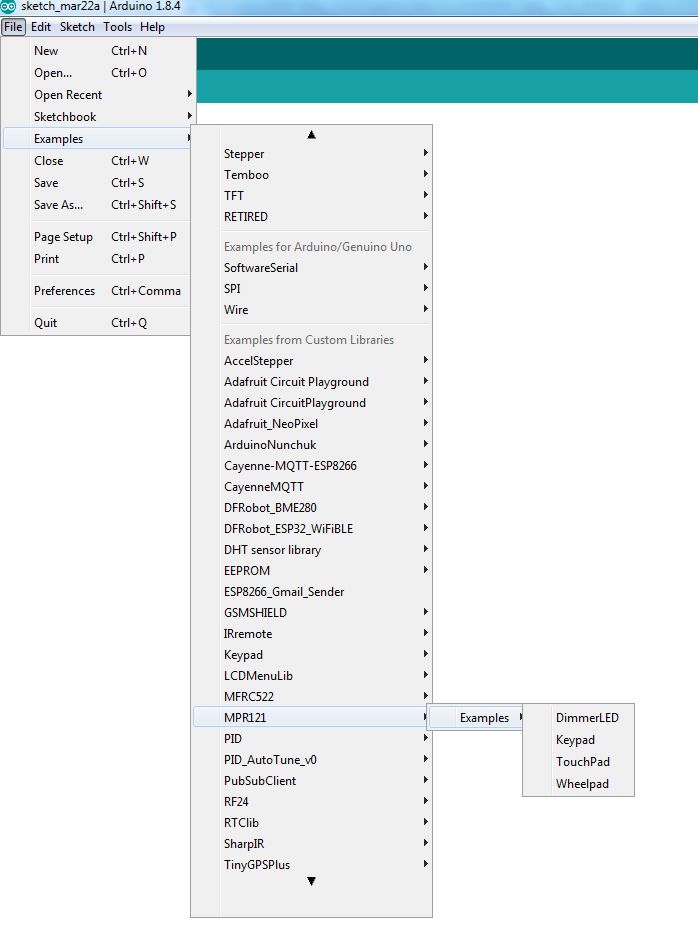Image resolution: width=698 pixels, height=946 pixels.
Task: Open the File menu
Action: [x=13, y=27]
